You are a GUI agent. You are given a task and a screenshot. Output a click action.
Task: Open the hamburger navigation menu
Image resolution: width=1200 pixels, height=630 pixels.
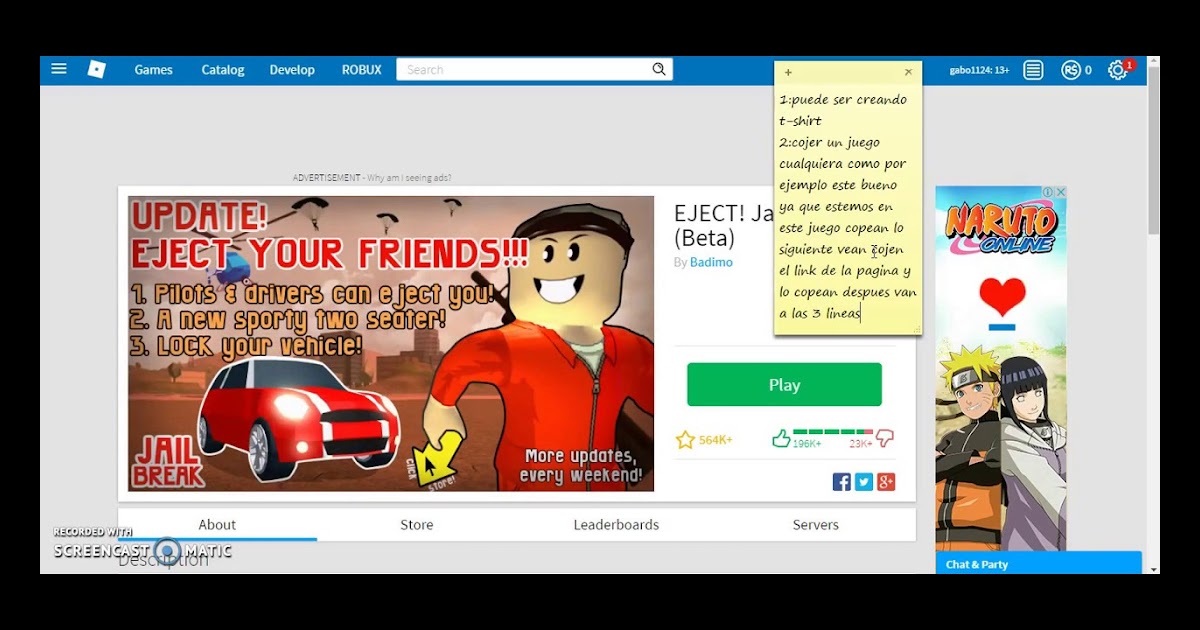coord(59,69)
